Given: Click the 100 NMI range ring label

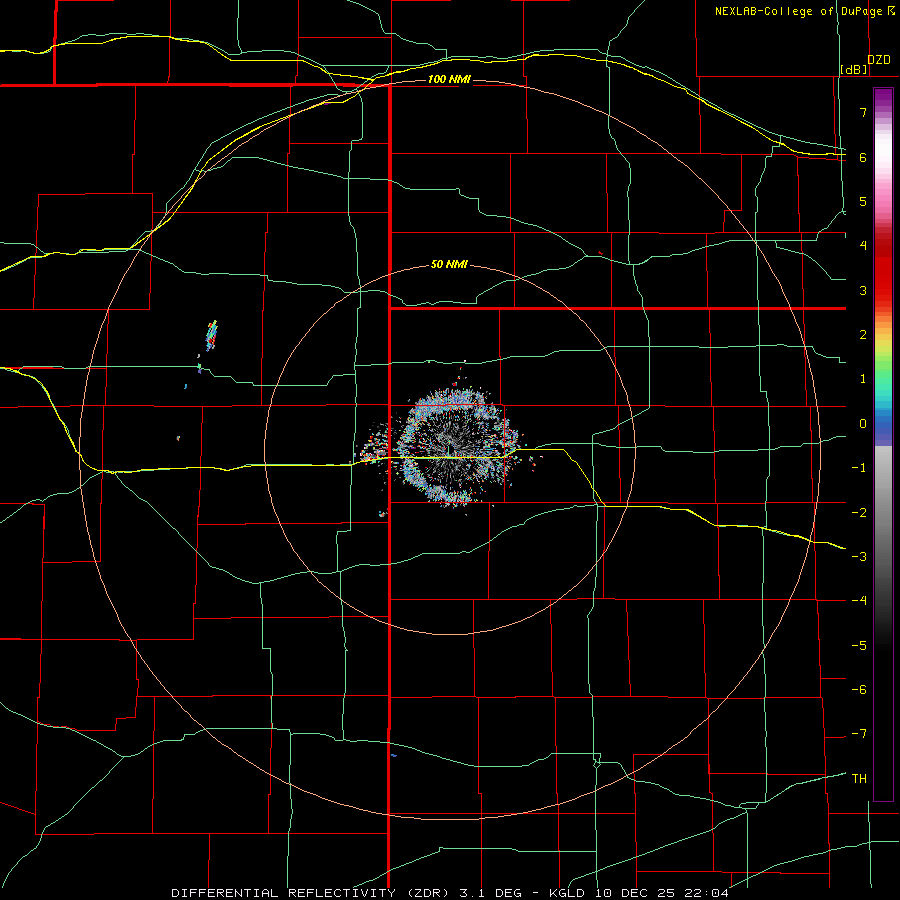Looking at the screenshot, I should click(x=449, y=79).
